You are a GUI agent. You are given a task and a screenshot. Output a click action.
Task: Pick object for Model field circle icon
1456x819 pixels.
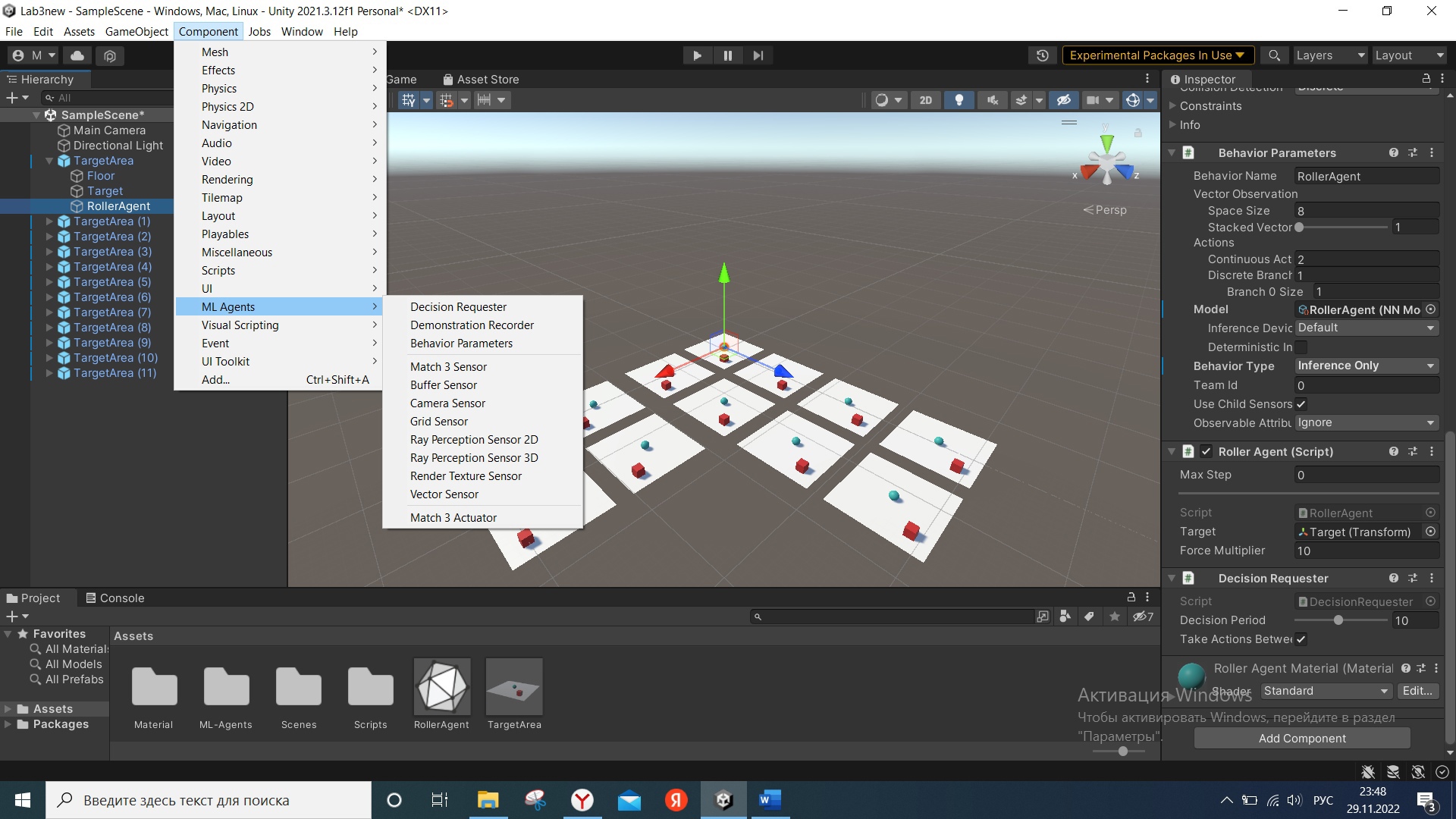click(1430, 309)
